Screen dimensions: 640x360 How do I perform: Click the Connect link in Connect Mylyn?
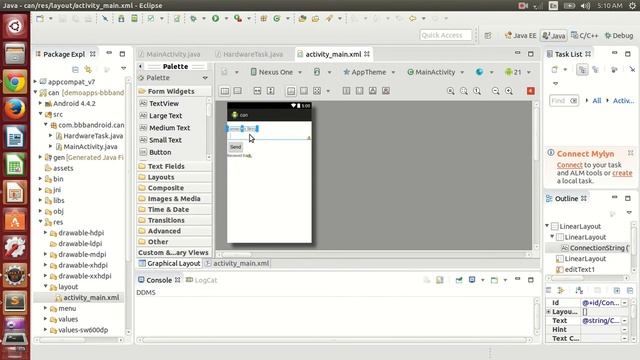point(569,165)
